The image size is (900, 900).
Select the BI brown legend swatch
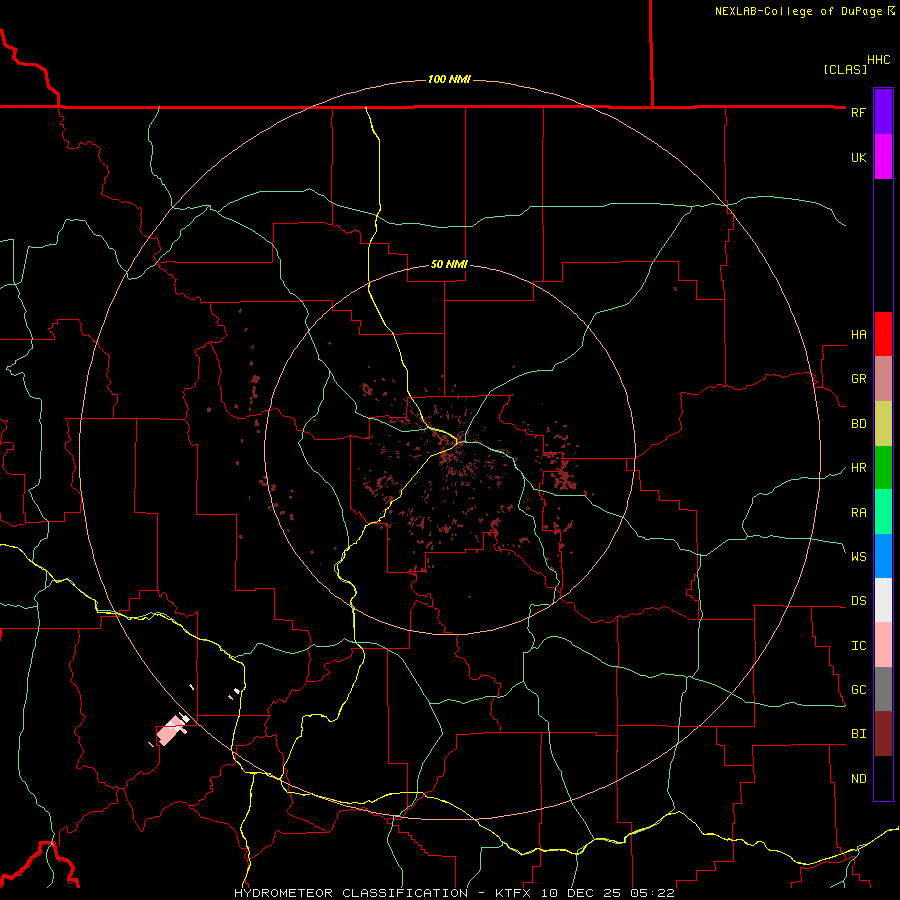pyautogui.click(x=883, y=734)
